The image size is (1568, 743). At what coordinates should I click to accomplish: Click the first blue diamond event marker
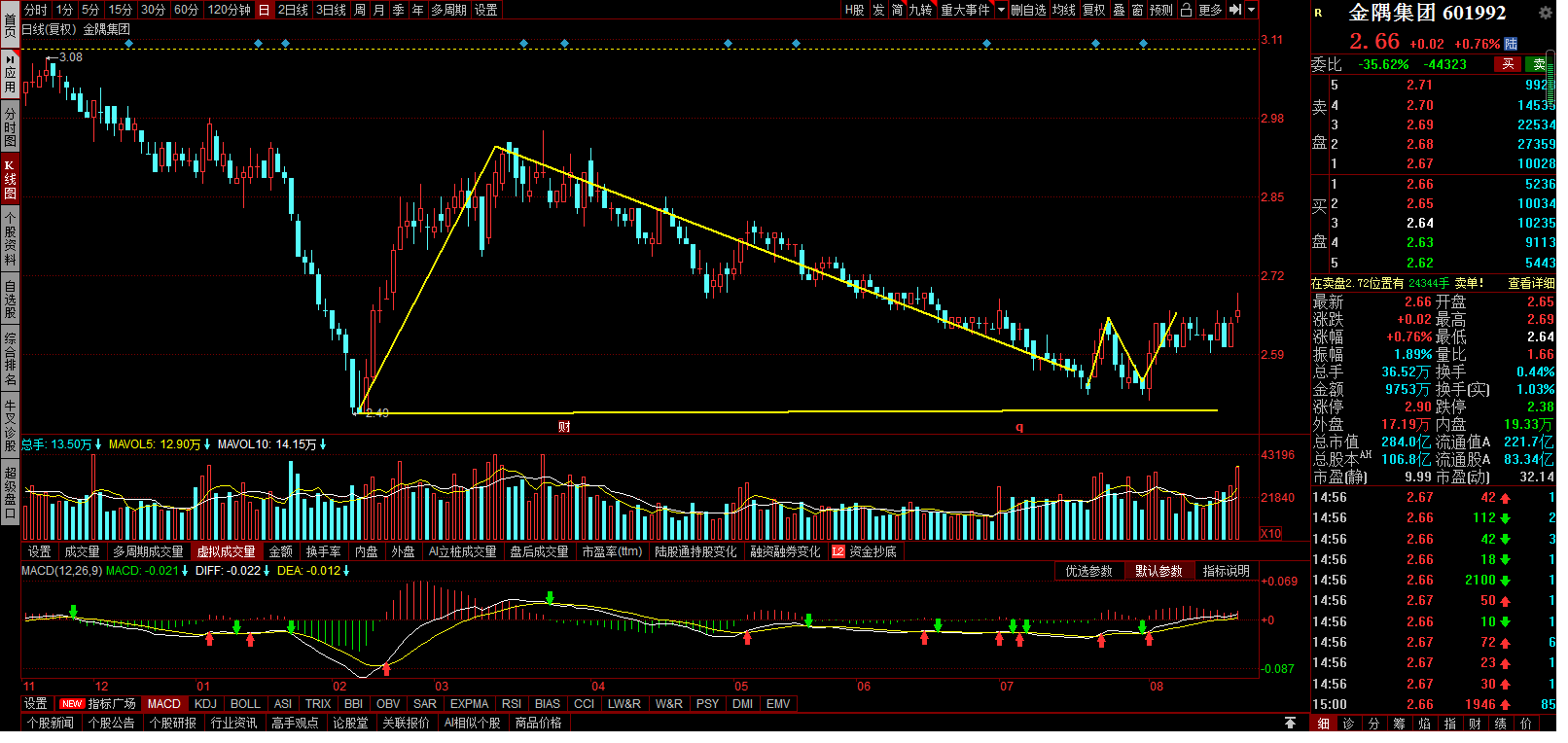tap(129, 44)
